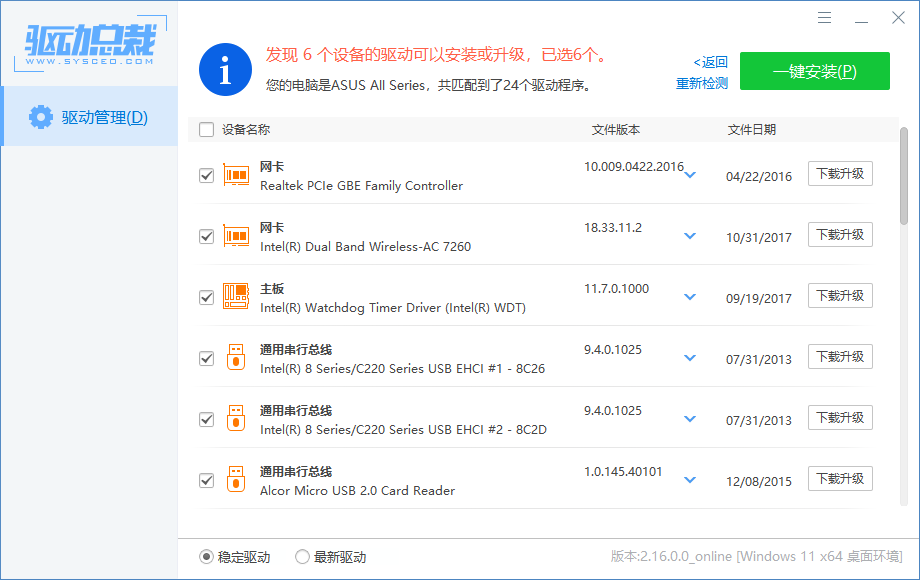Close the 驱动总裁 window

(898, 18)
